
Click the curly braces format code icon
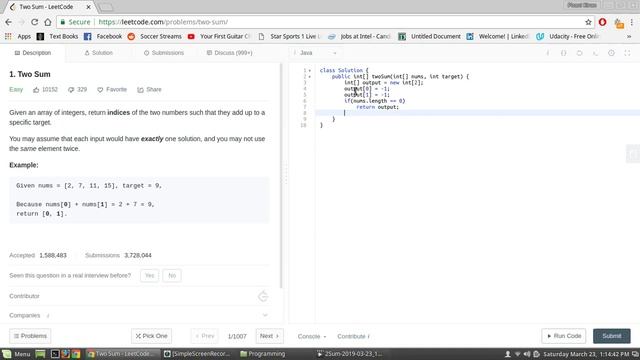click(x=563, y=53)
